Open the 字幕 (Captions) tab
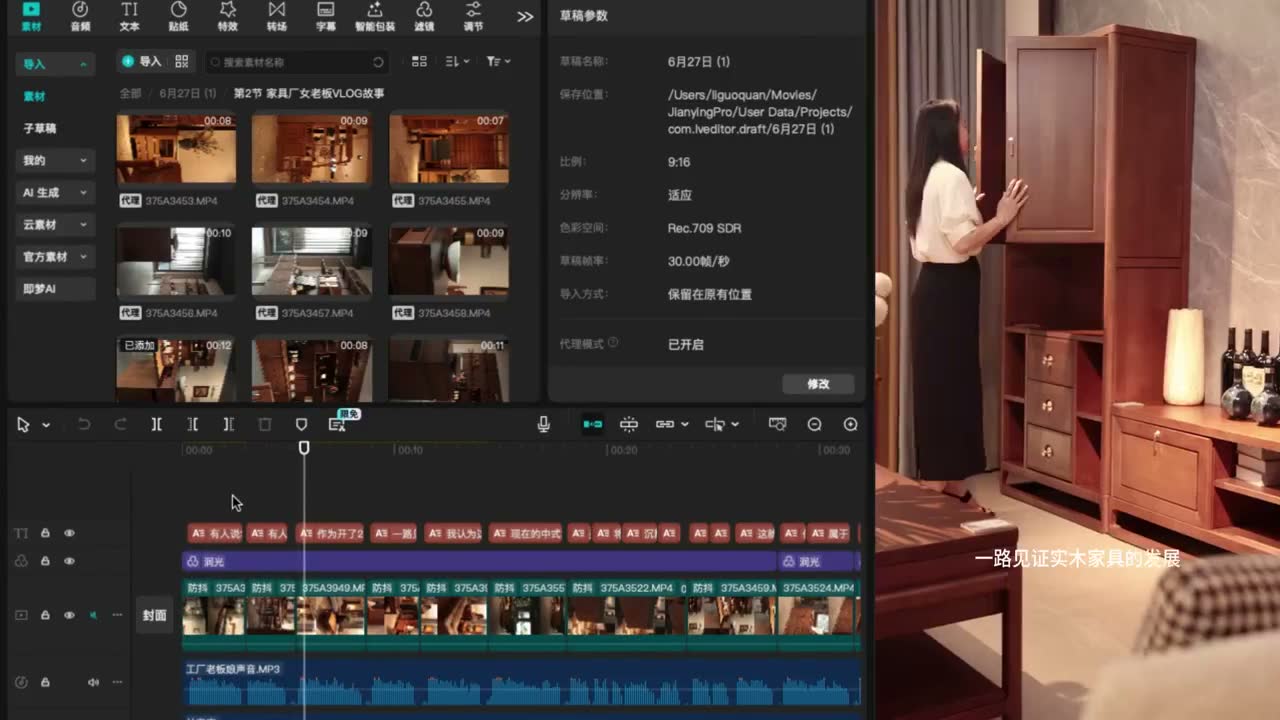Image resolution: width=1280 pixels, height=720 pixels. [x=326, y=16]
